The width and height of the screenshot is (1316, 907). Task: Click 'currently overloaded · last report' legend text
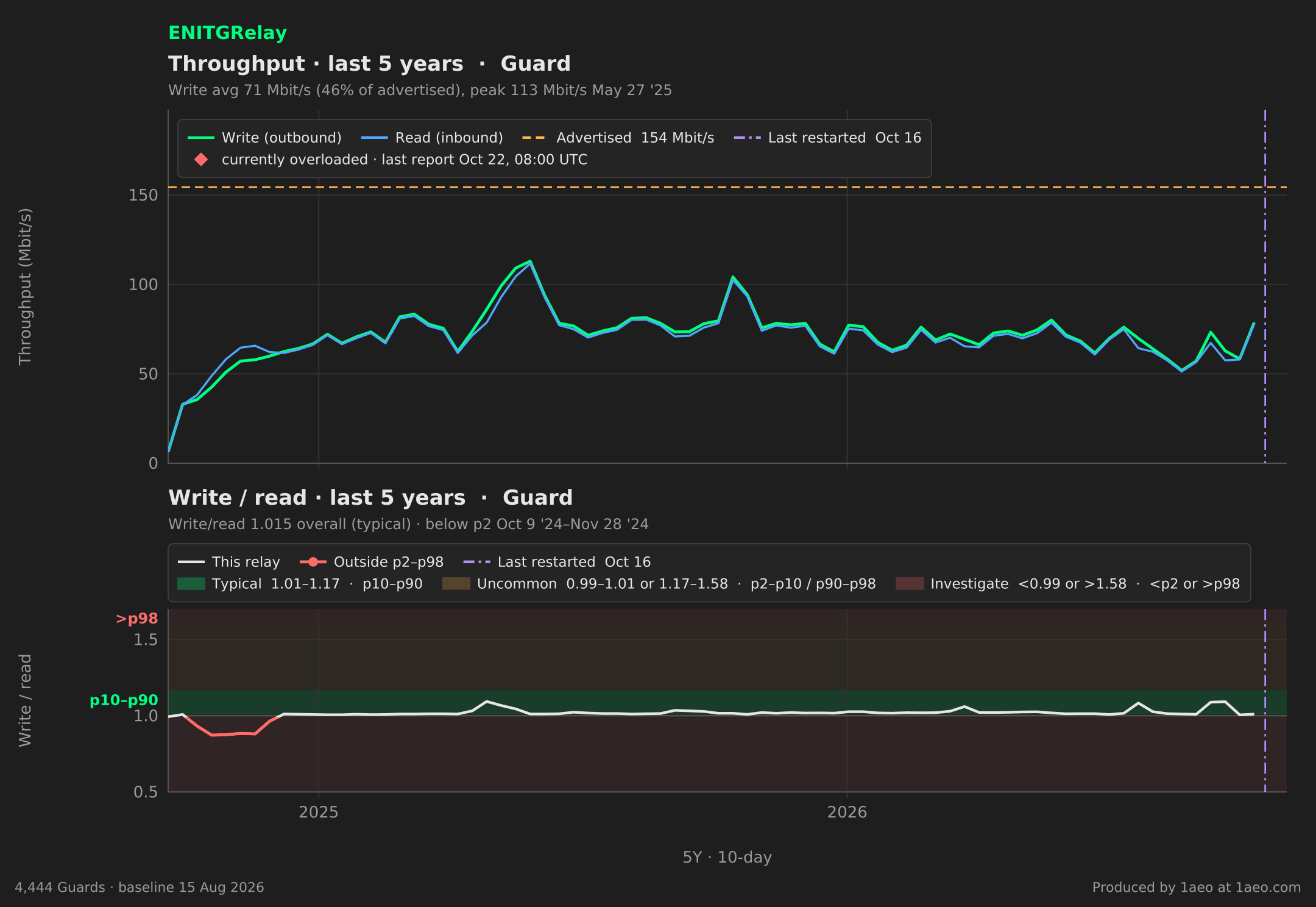405,160
